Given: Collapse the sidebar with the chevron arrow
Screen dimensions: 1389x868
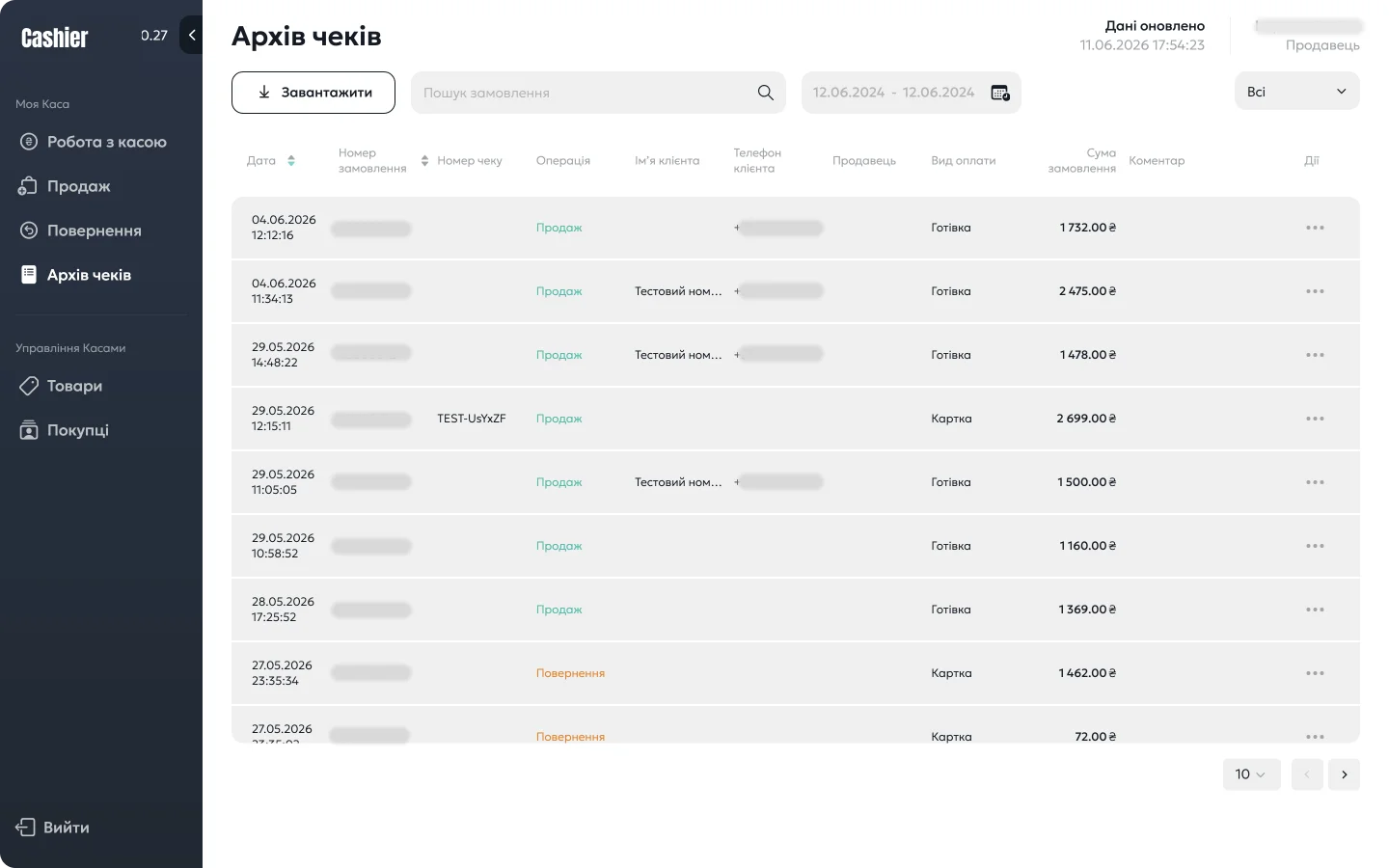Looking at the screenshot, I should tap(192, 36).
